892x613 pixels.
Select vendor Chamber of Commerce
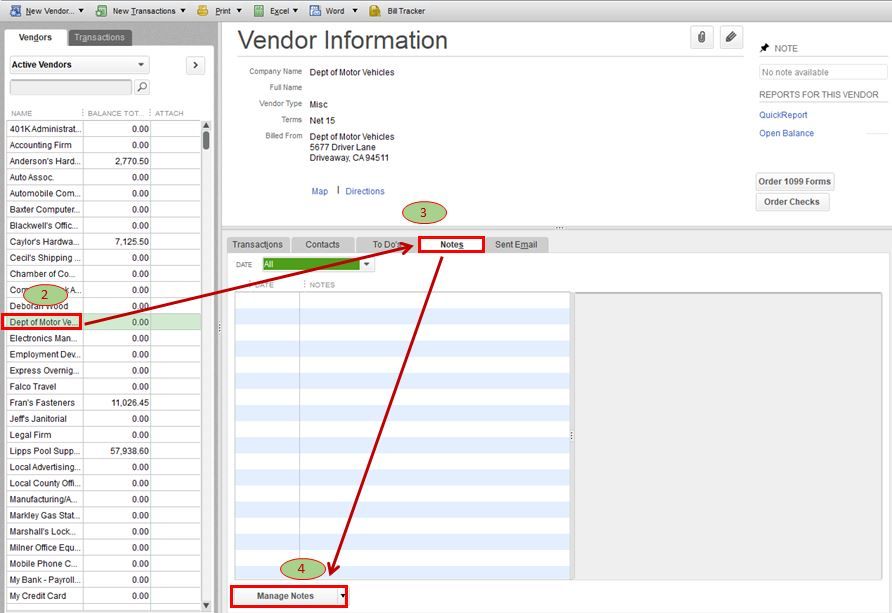click(x=46, y=274)
